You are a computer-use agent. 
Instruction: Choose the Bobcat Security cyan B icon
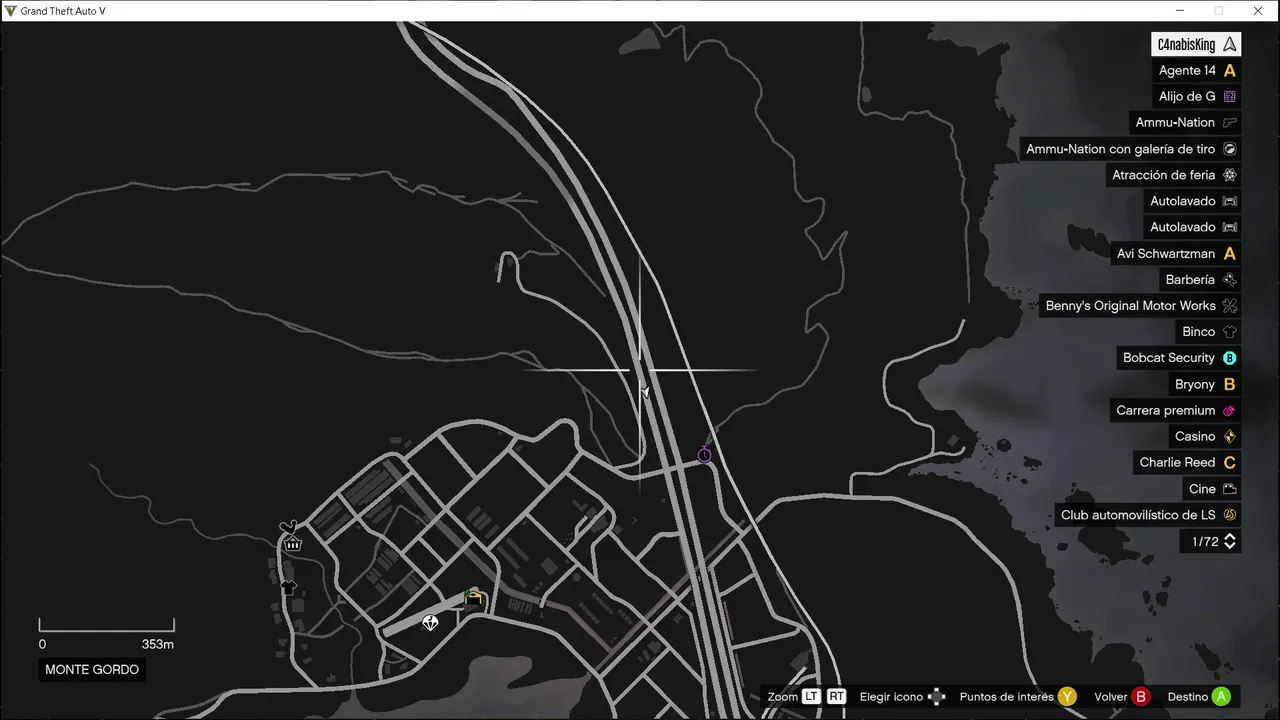pos(1230,358)
